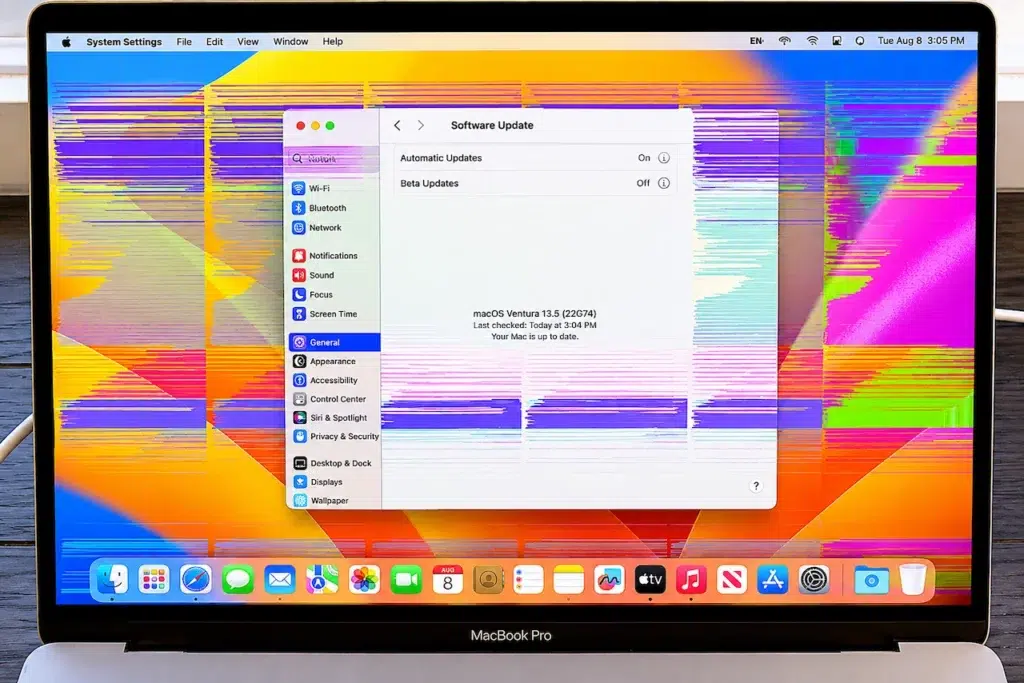Viewport: 1024px width, 683px height.
Task: Open Finder from the Dock
Action: [112, 579]
